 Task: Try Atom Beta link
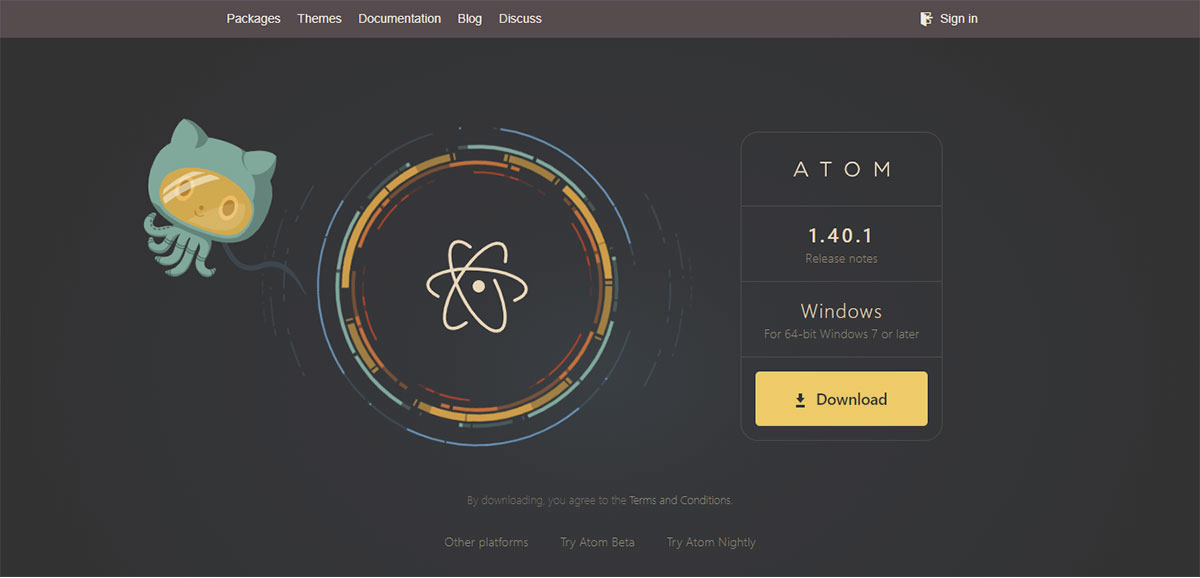click(597, 542)
